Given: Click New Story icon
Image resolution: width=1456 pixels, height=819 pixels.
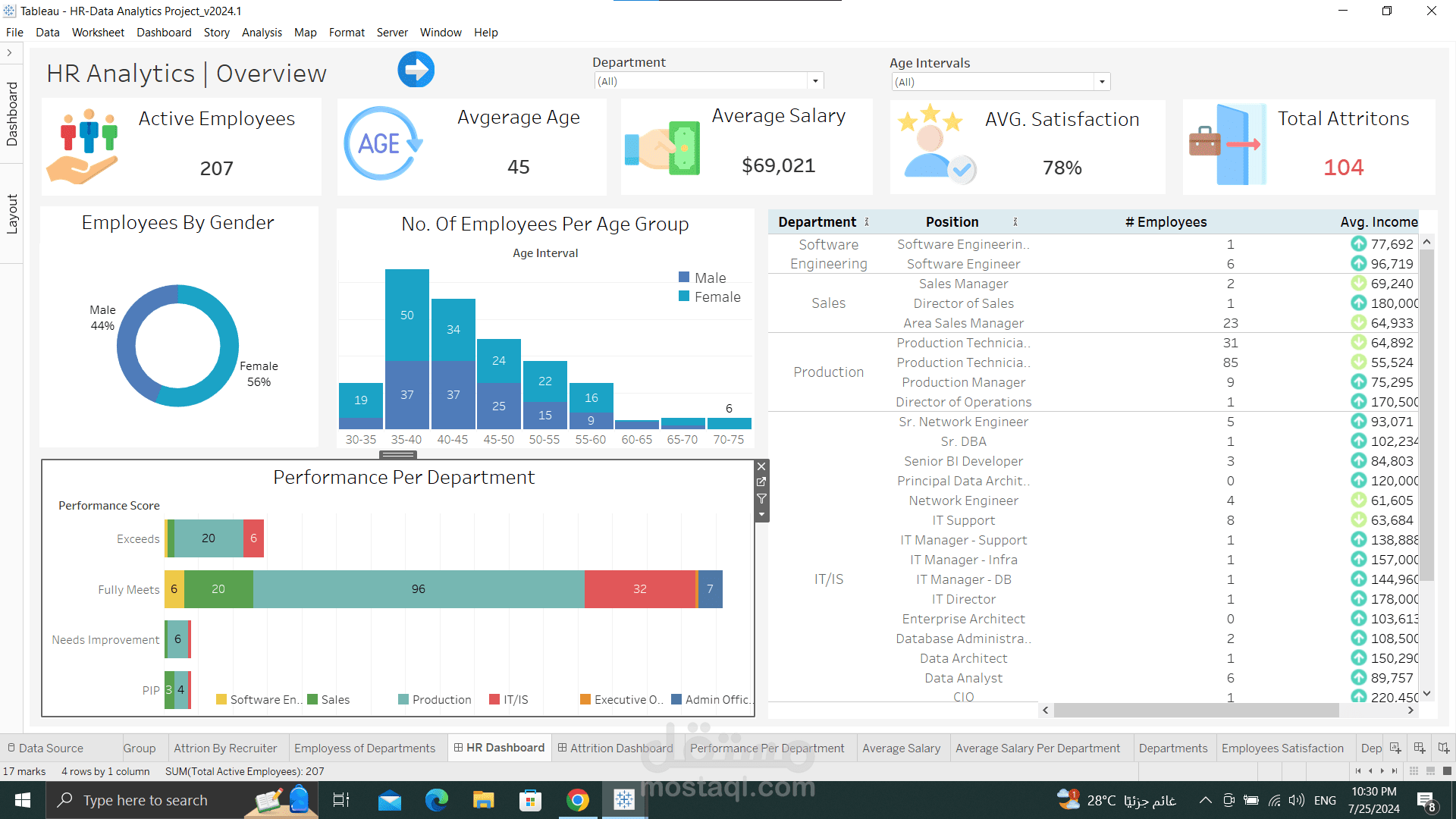Looking at the screenshot, I should click(x=1443, y=748).
